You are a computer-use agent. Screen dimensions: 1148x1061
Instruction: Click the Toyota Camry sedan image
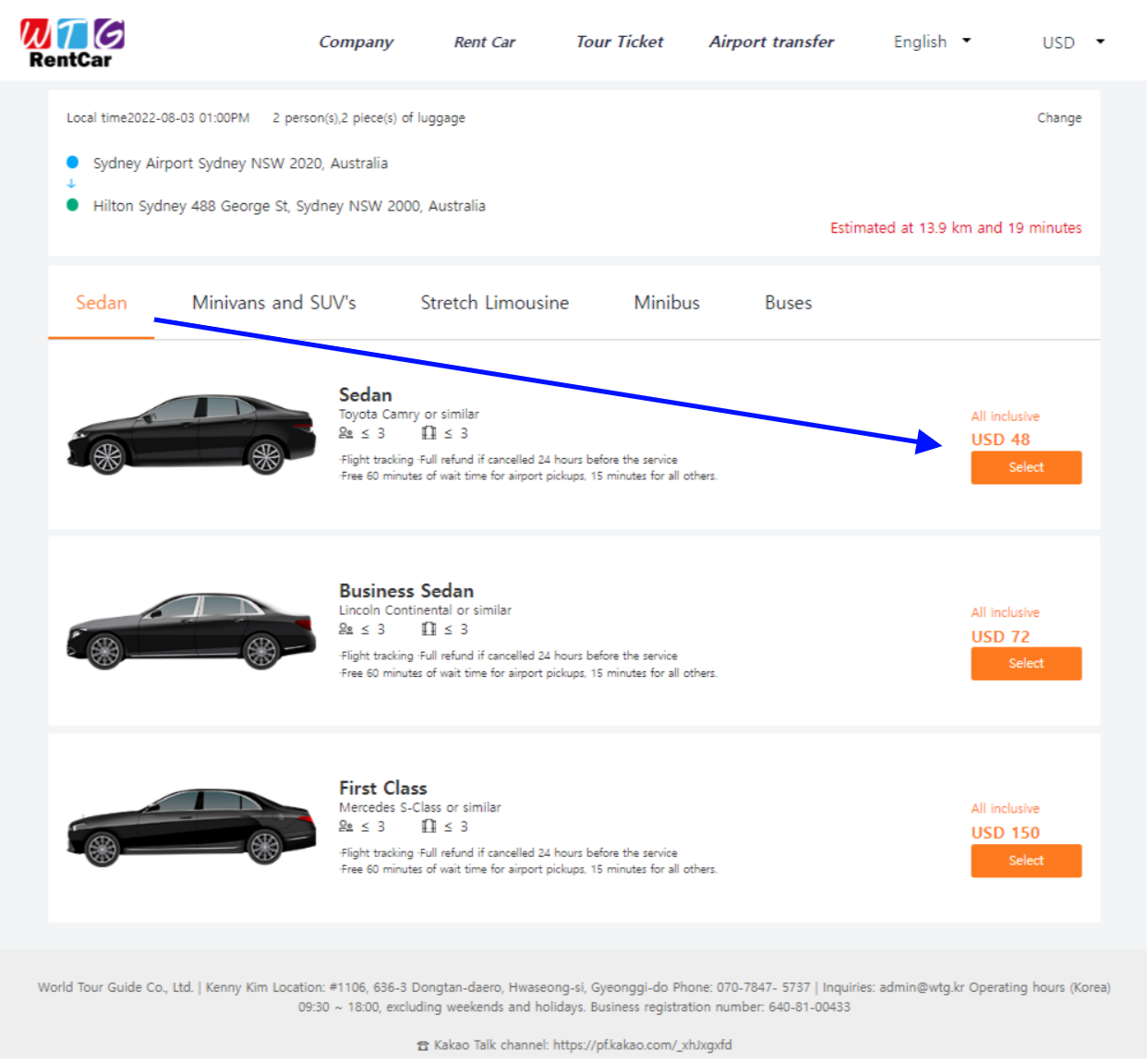[x=191, y=434]
